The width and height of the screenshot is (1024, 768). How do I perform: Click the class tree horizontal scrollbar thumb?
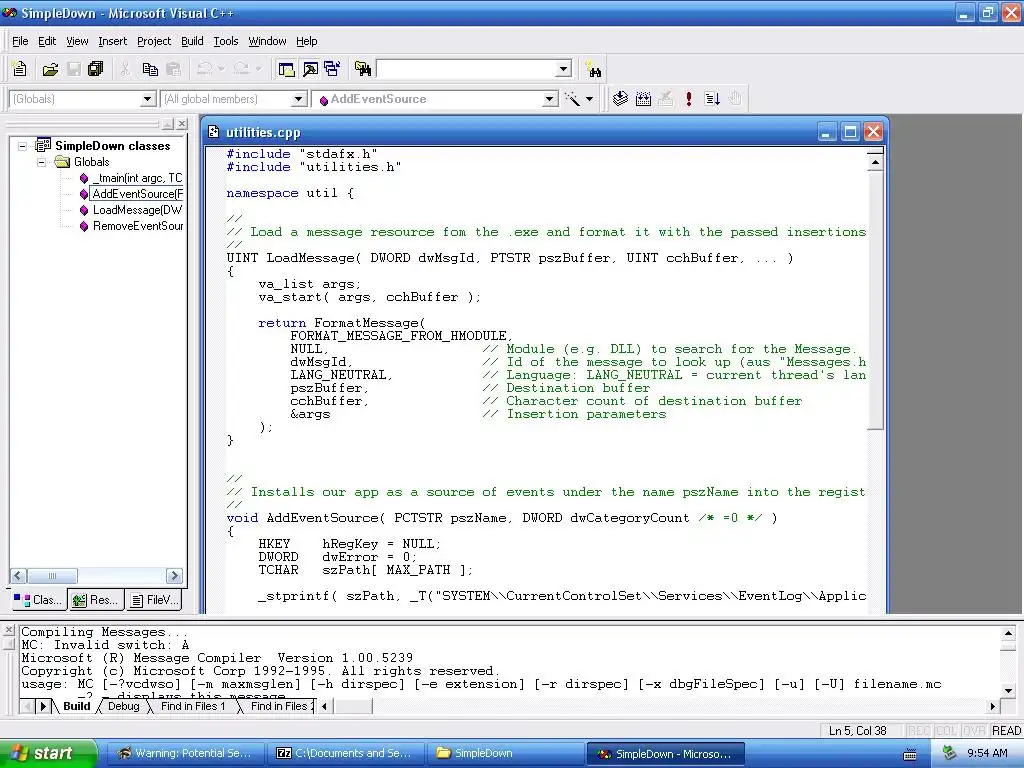[52, 575]
